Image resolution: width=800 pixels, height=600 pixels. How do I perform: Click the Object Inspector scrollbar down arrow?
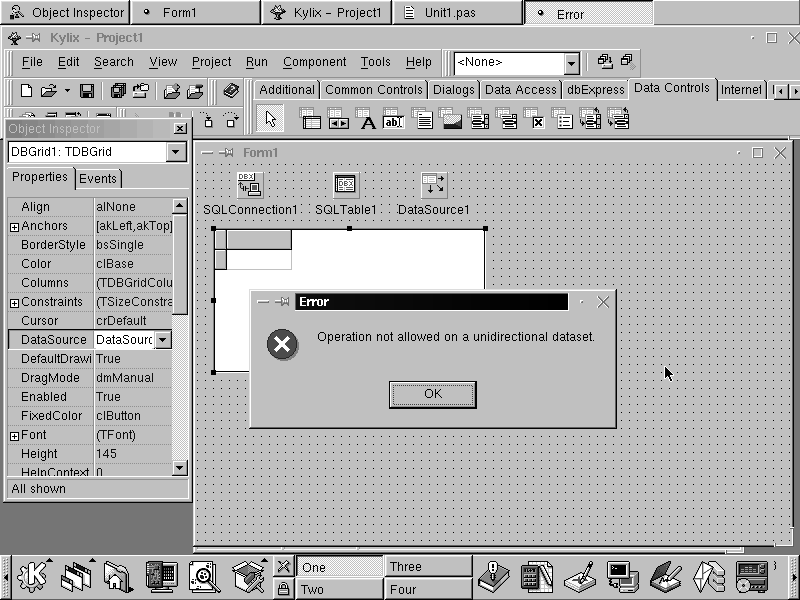[180, 467]
